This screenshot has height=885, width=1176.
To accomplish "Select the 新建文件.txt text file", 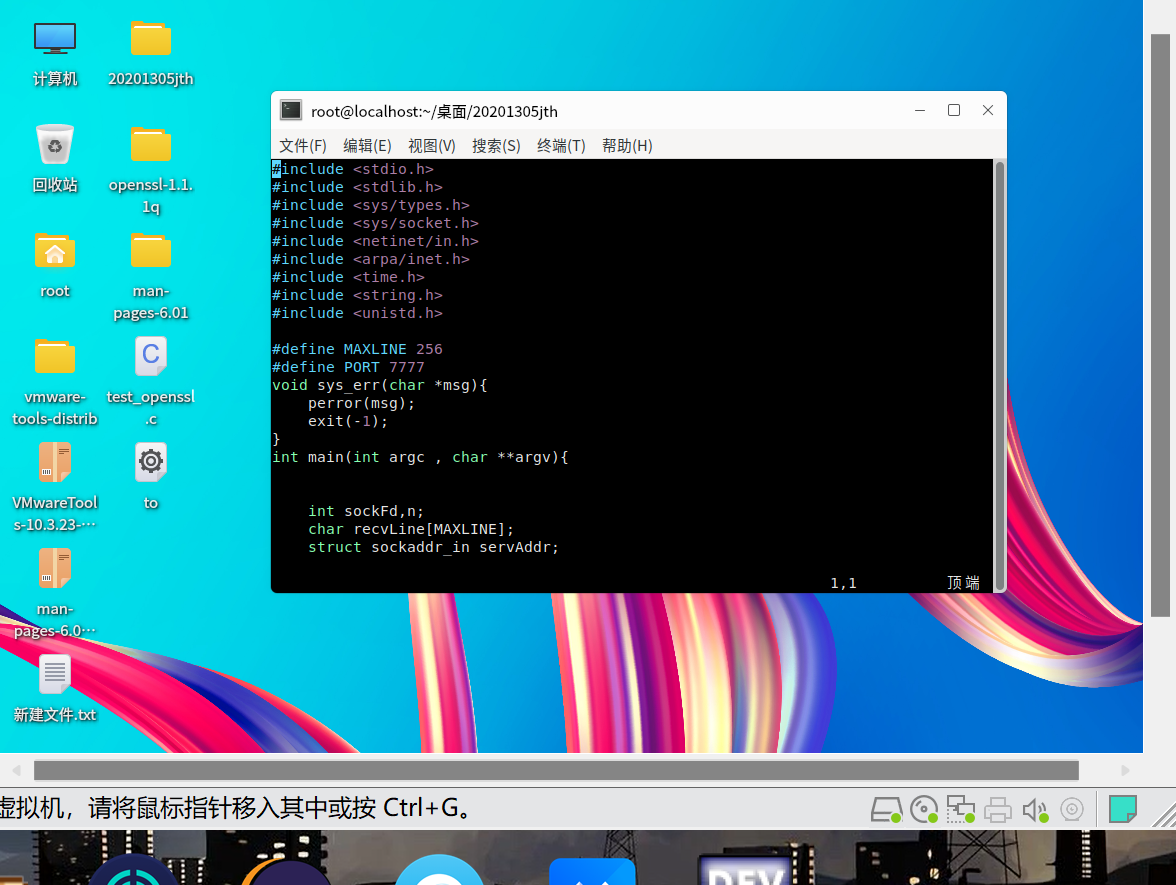I will pyautogui.click(x=55, y=674).
